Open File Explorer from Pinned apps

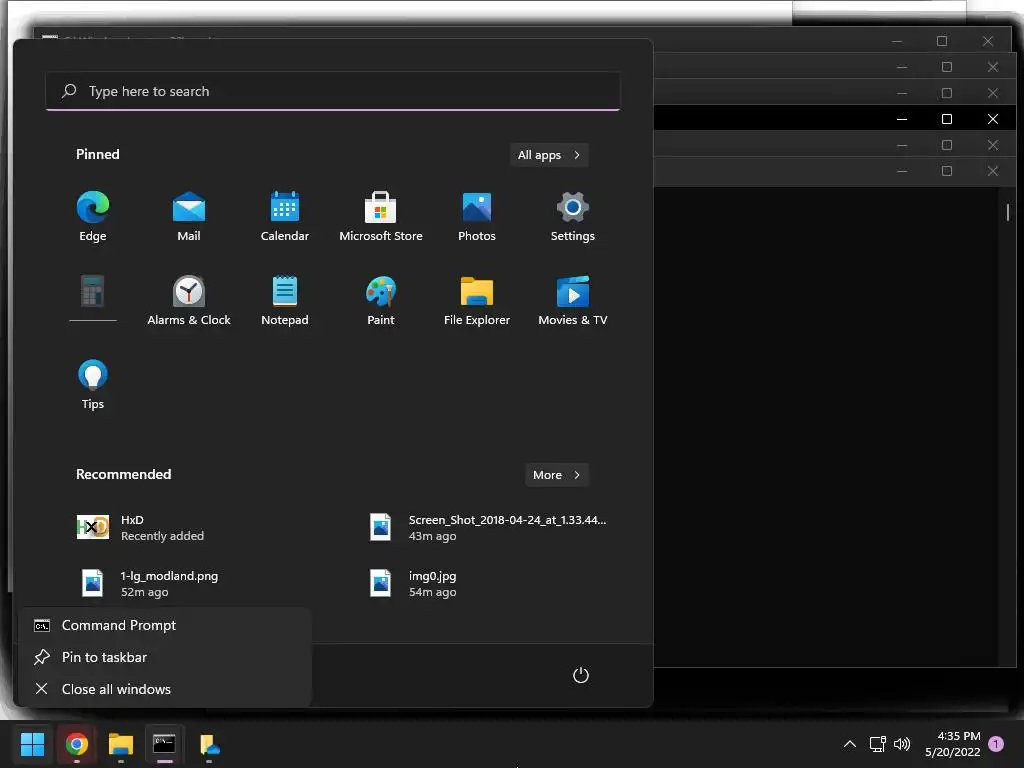(x=477, y=300)
